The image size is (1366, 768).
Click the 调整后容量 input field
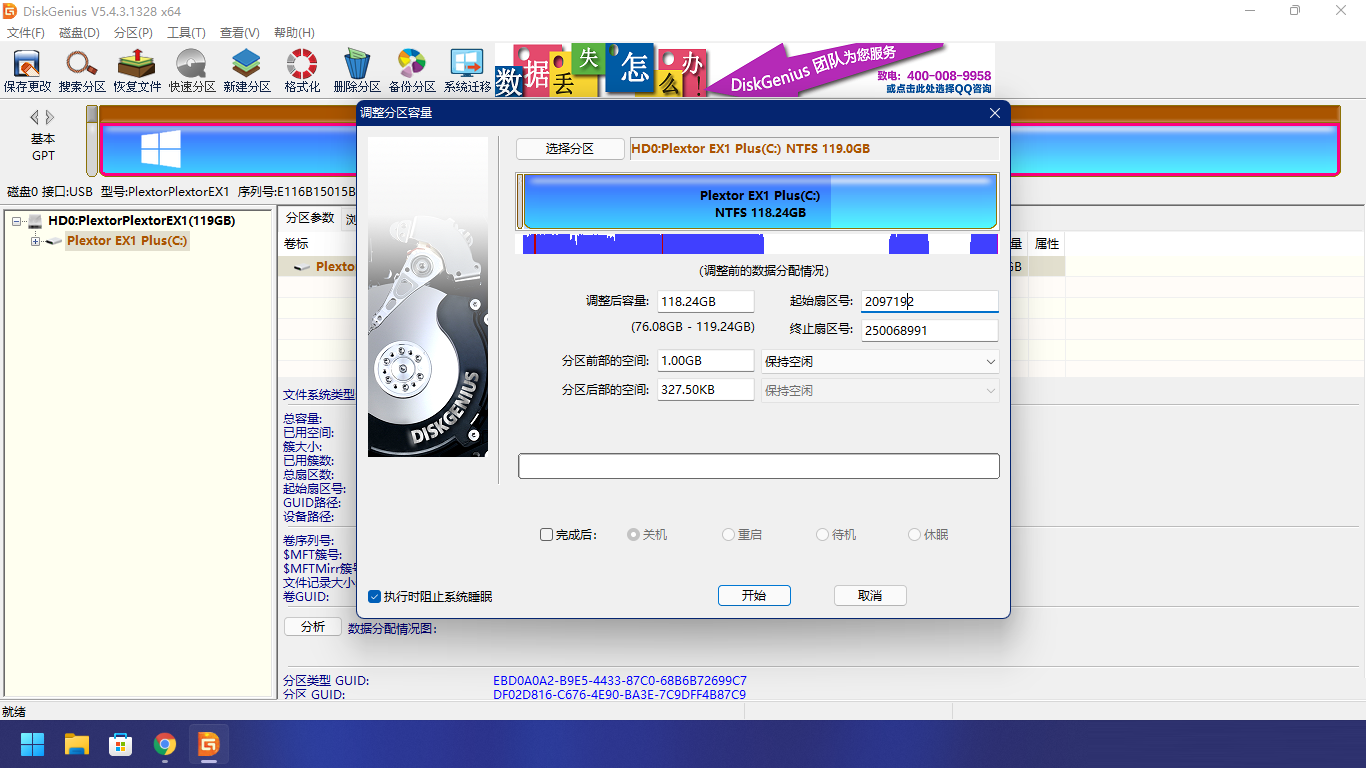click(706, 301)
